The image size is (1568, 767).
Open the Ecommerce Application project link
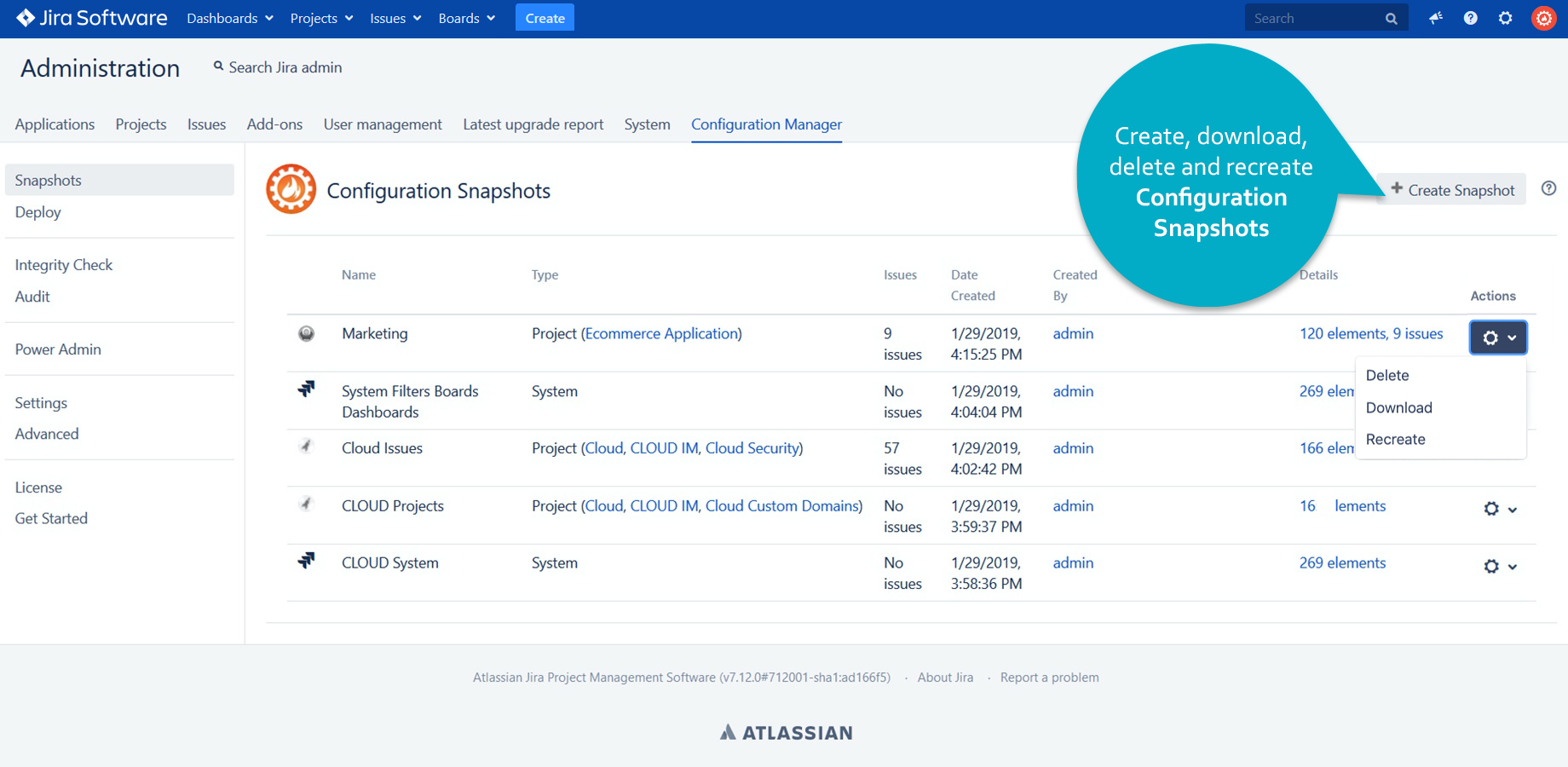pos(662,333)
